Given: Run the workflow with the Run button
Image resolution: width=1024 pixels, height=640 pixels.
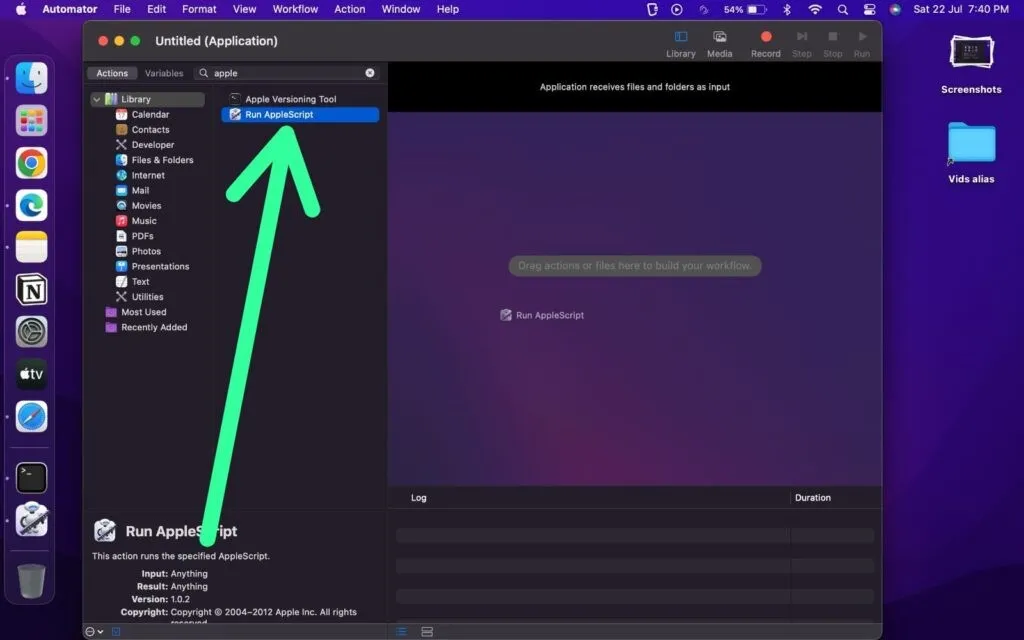Looking at the screenshot, I should (861, 44).
